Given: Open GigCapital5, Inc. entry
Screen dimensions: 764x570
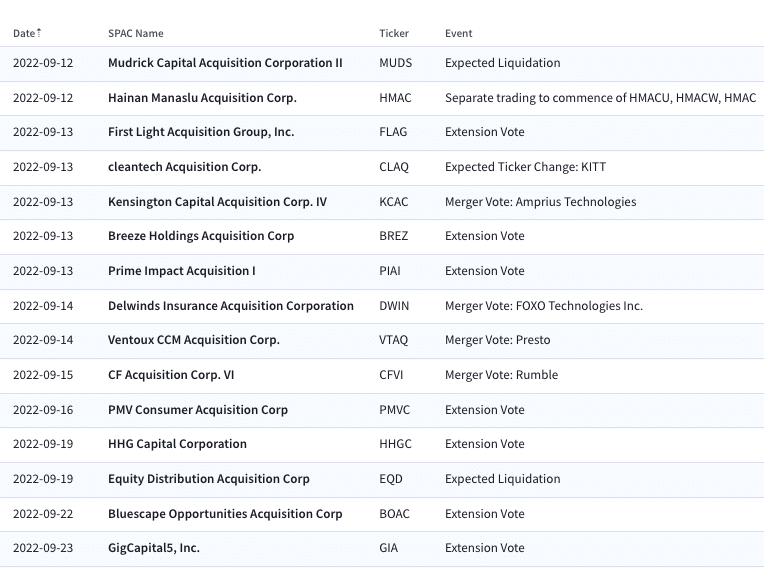Looking at the screenshot, I should pos(153,548).
